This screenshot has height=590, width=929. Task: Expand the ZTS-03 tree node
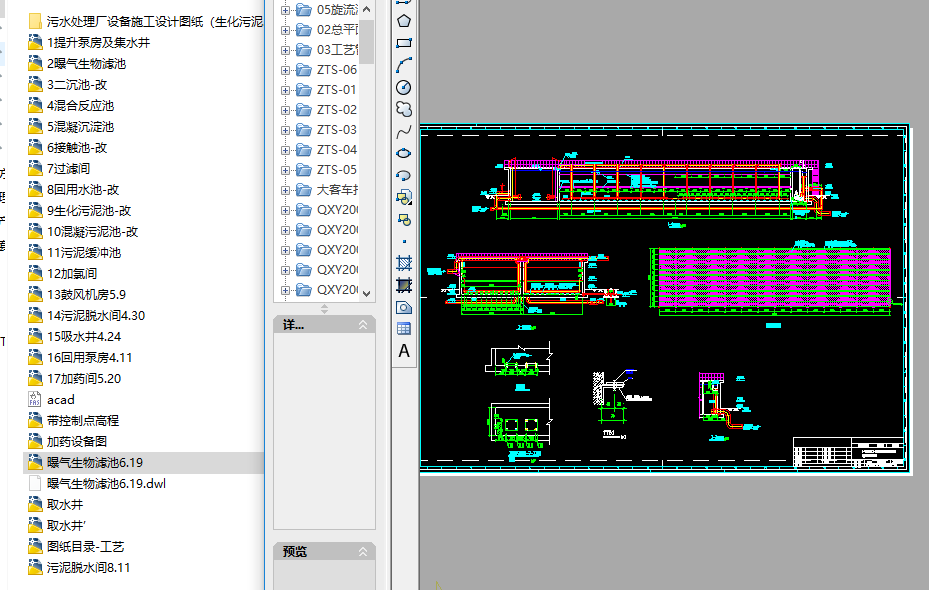[286, 130]
